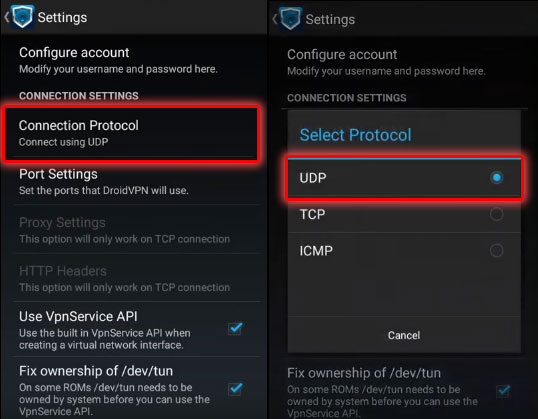Toggle the Use VpnService API checkbox
Image resolution: width=538 pixels, height=419 pixels.
235,328
